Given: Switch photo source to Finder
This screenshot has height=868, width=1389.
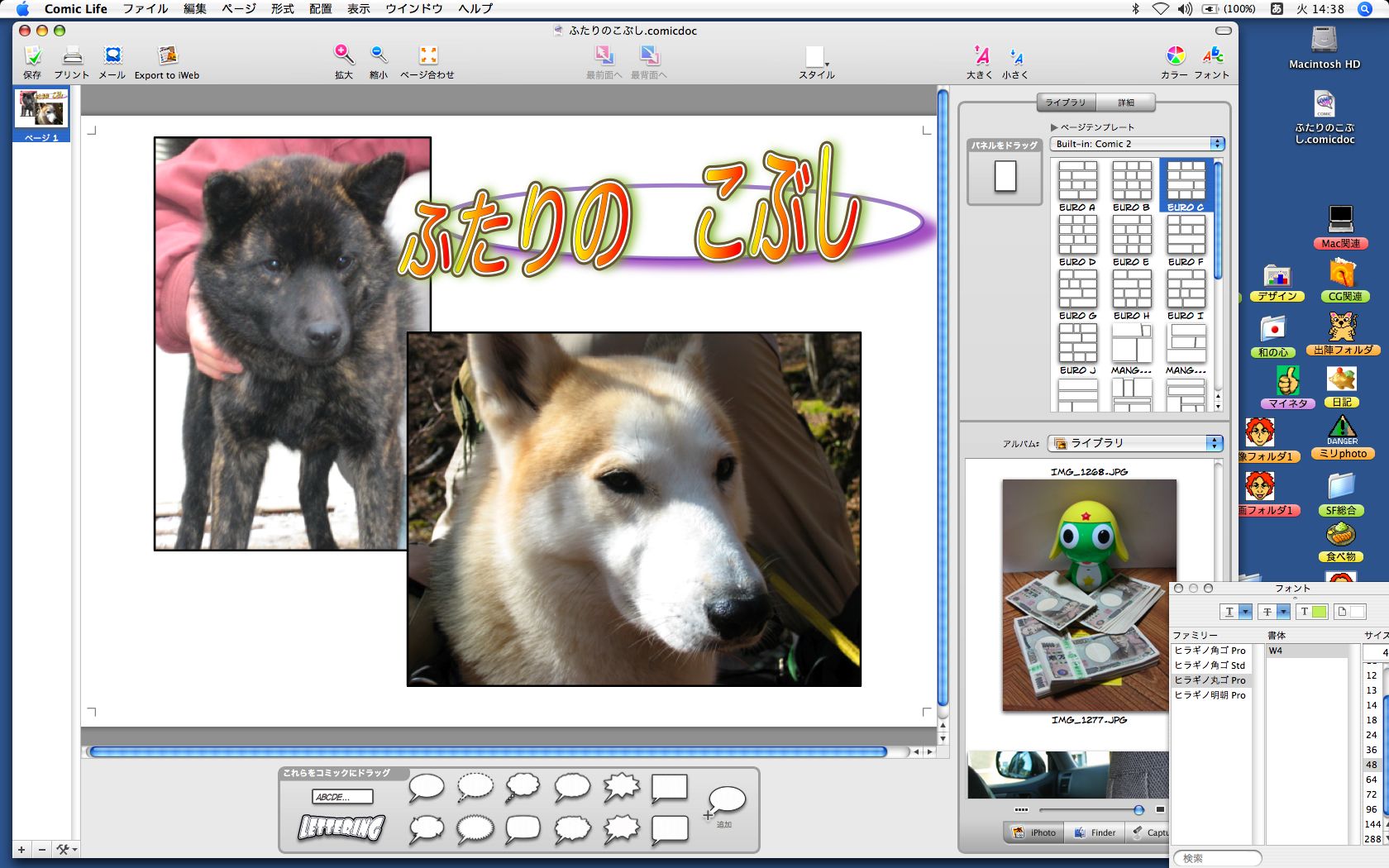Looking at the screenshot, I should coord(1095,832).
